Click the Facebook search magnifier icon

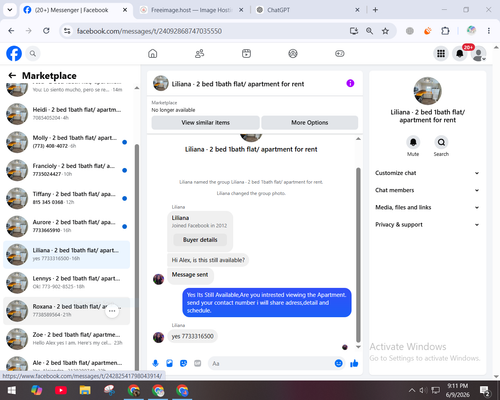pos(33,53)
